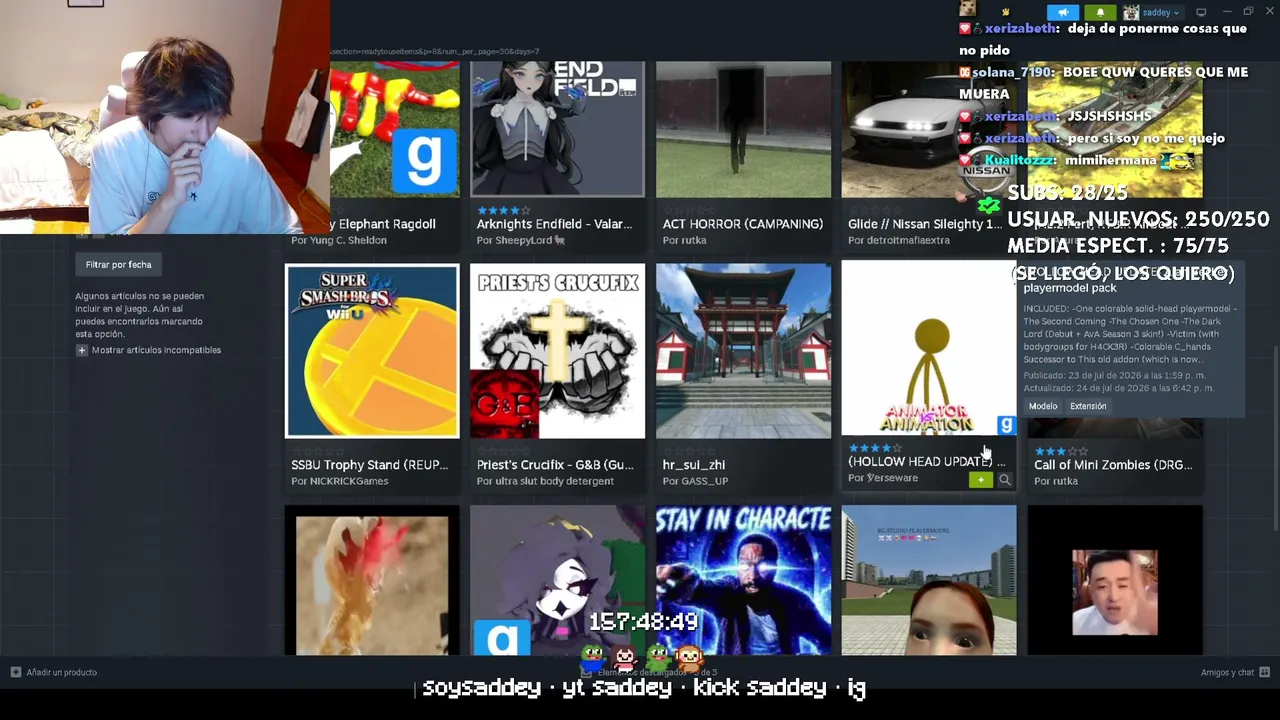The width and height of the screenshot is (1280, 720).
Task: Click Hollow Head Update star rating
Action: point(876,449)
